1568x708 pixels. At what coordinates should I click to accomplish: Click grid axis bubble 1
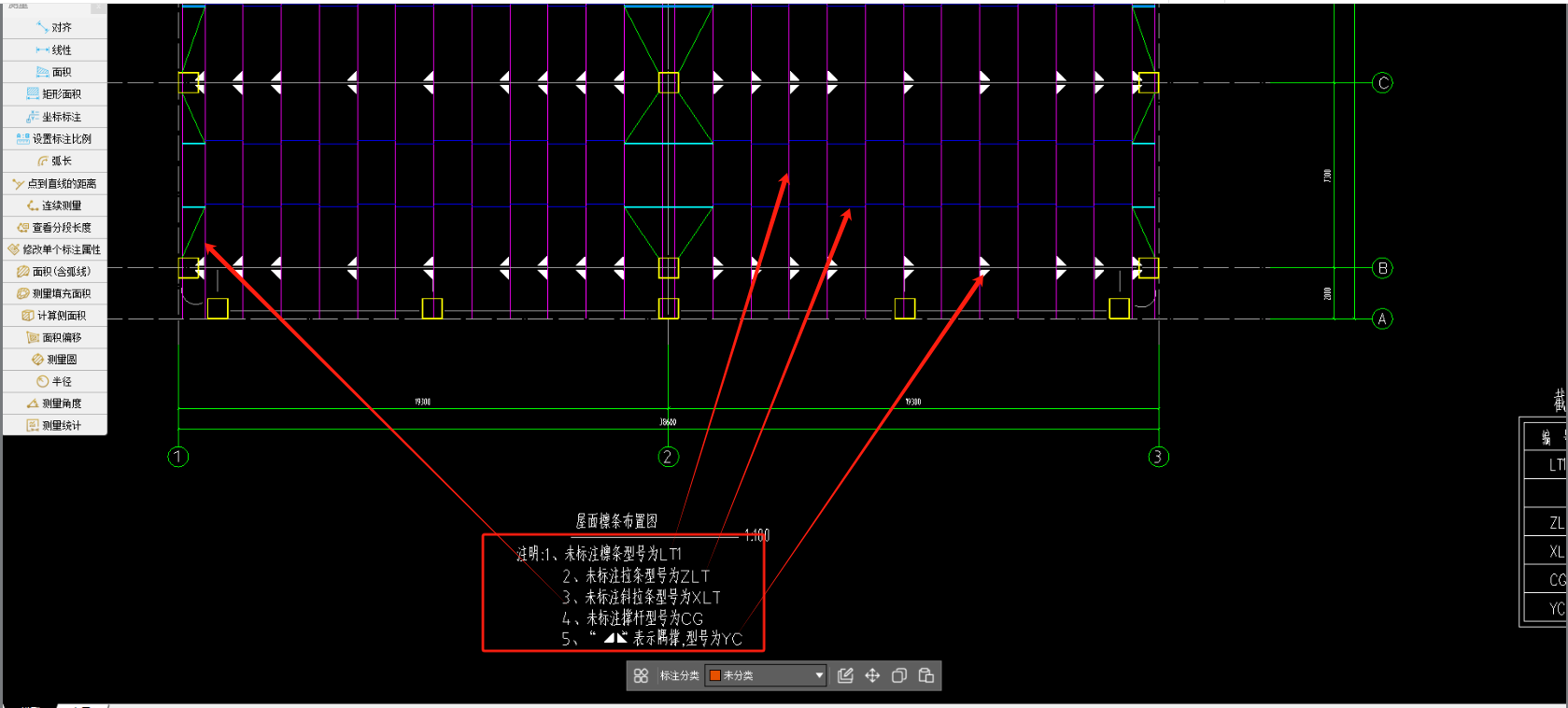pyautogui.click(x=177, y=457)
